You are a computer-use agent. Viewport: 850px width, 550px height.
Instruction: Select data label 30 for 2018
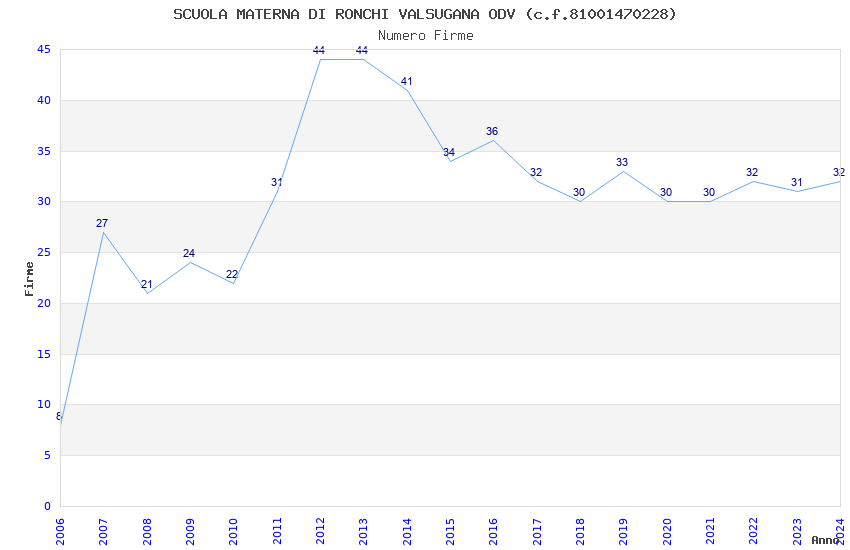[x=579, y=192]
